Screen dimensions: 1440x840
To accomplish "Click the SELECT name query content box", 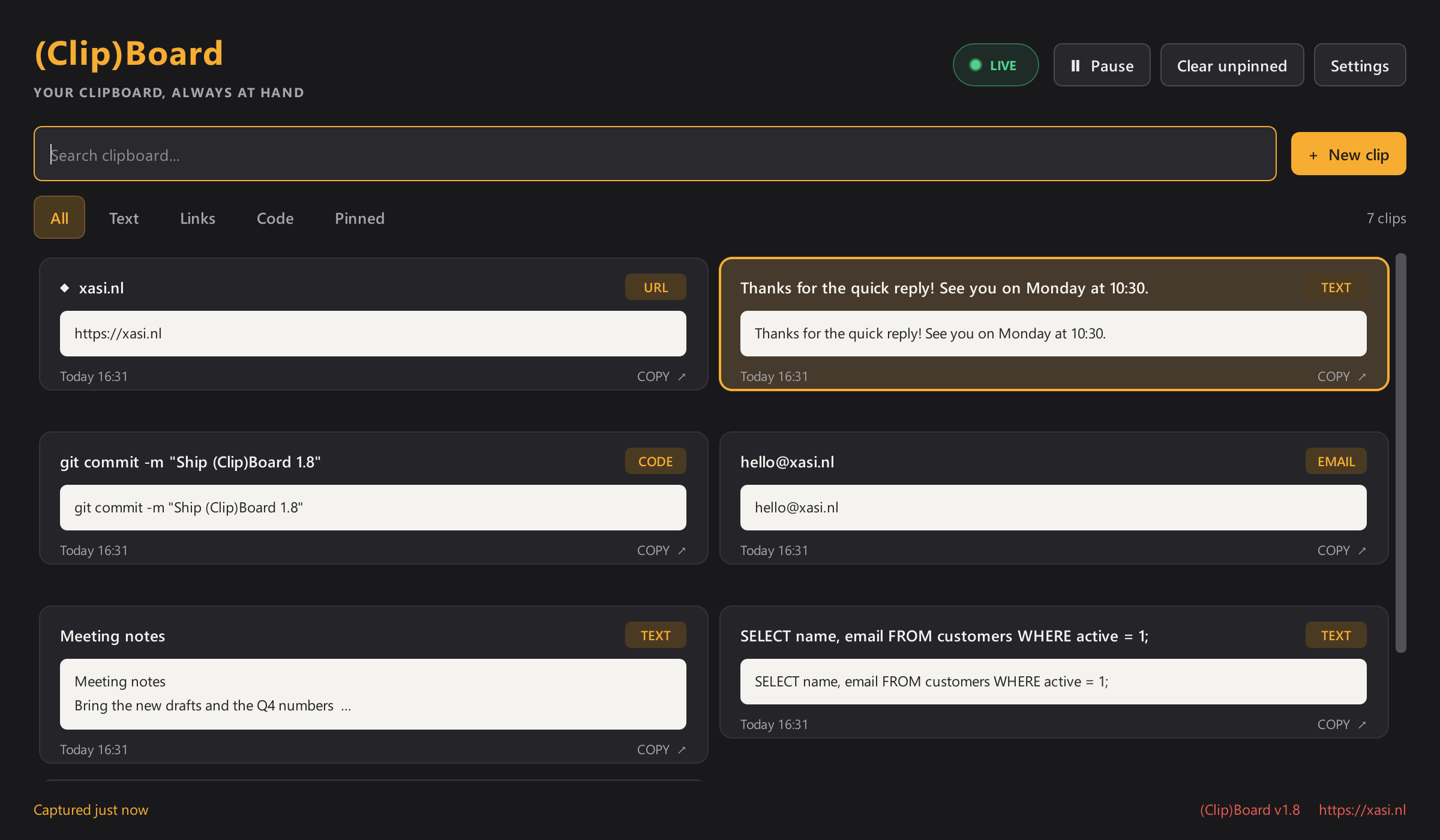I will click(x=1053, y=682).
